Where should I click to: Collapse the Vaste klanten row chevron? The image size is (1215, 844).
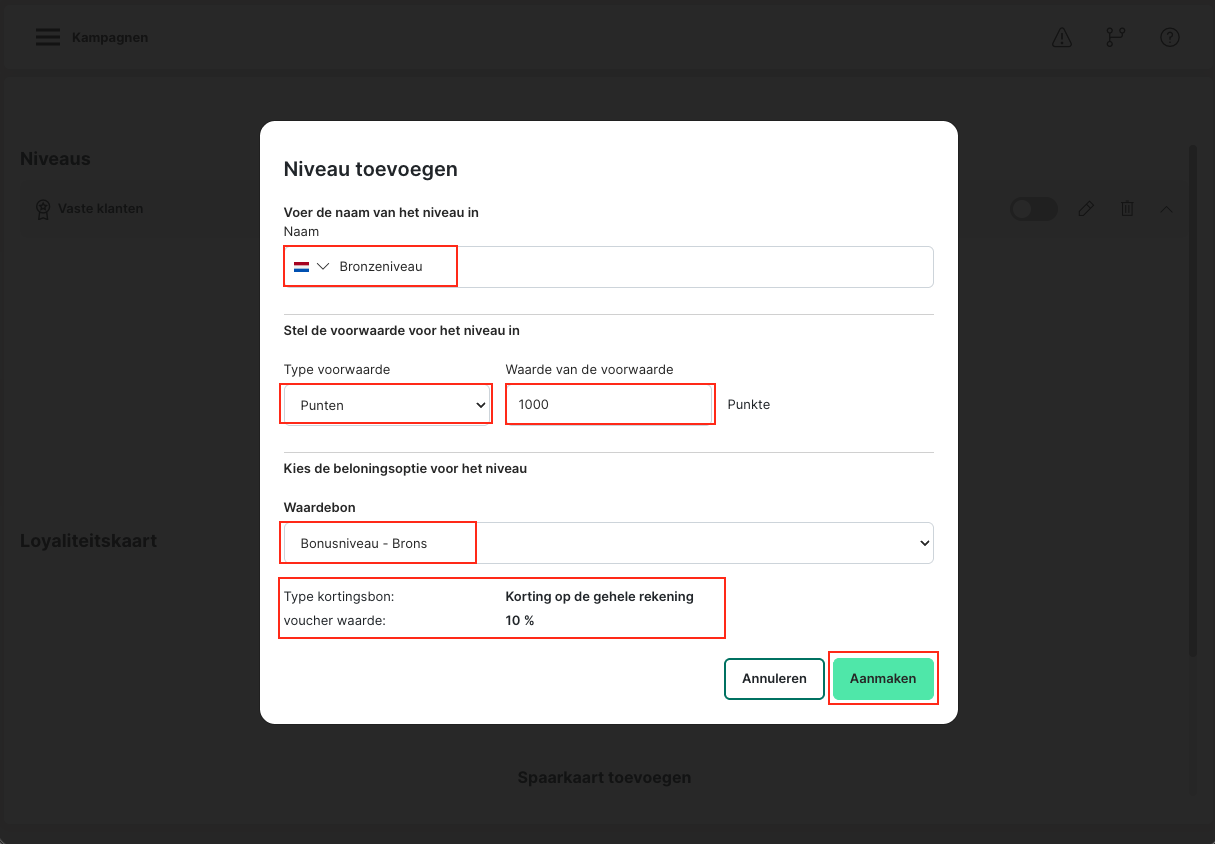click(x=1166, y=209)
